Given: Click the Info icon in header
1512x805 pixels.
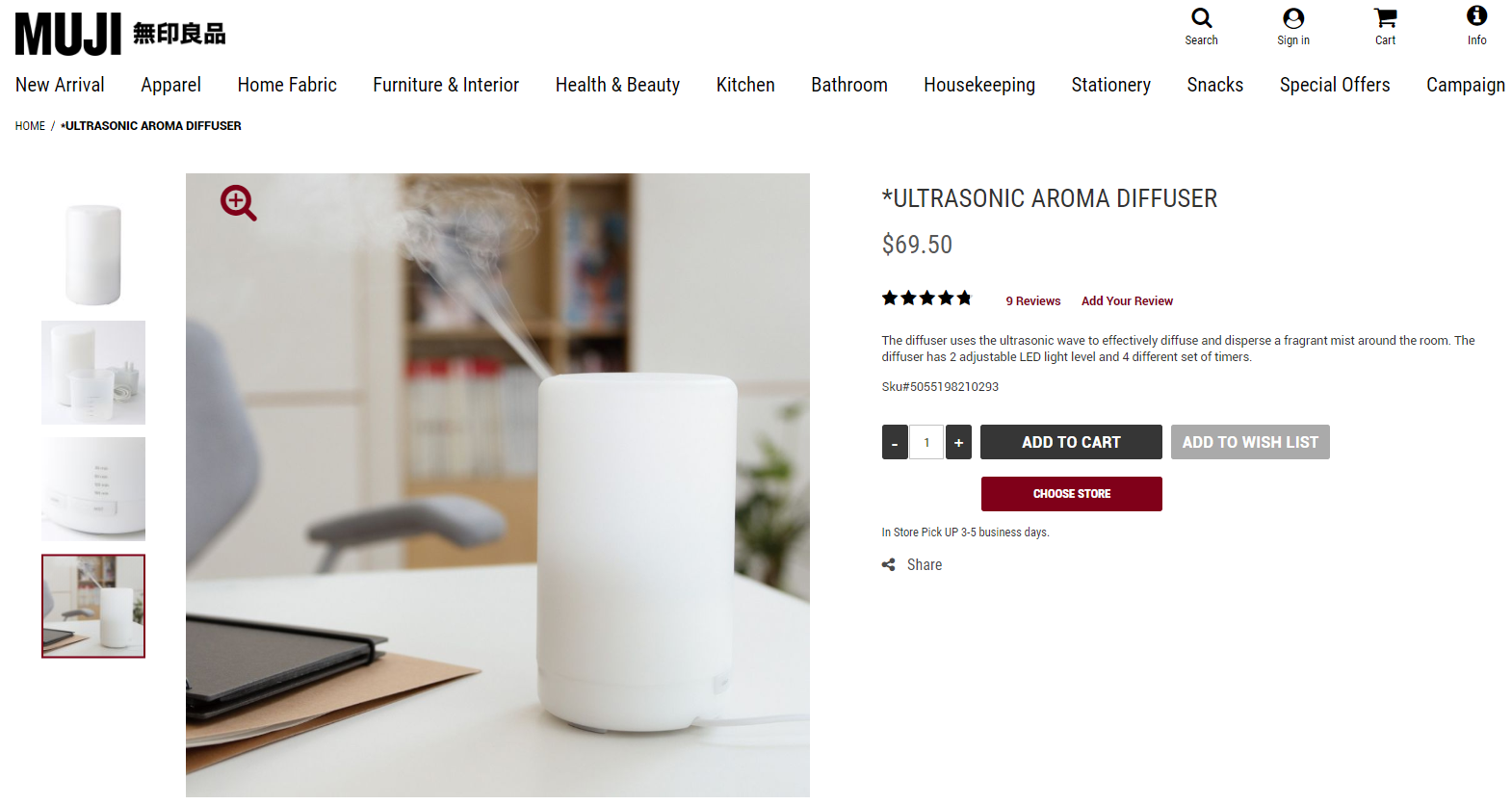Looking at the screenshot, I should pyautogui.click(x=1476, y=15).
